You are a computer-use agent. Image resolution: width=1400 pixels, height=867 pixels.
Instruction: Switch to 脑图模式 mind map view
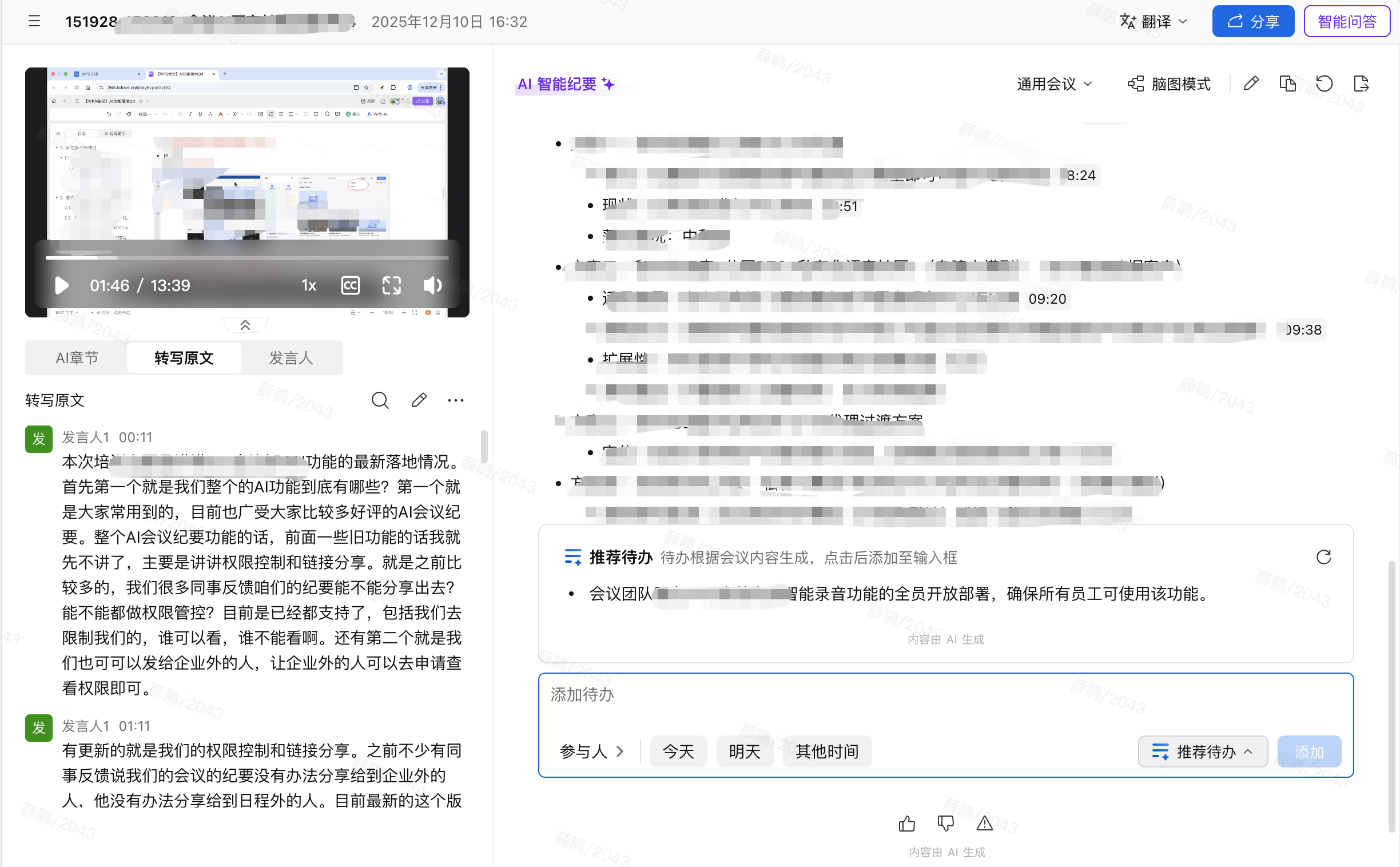(x=1170, y=84)
